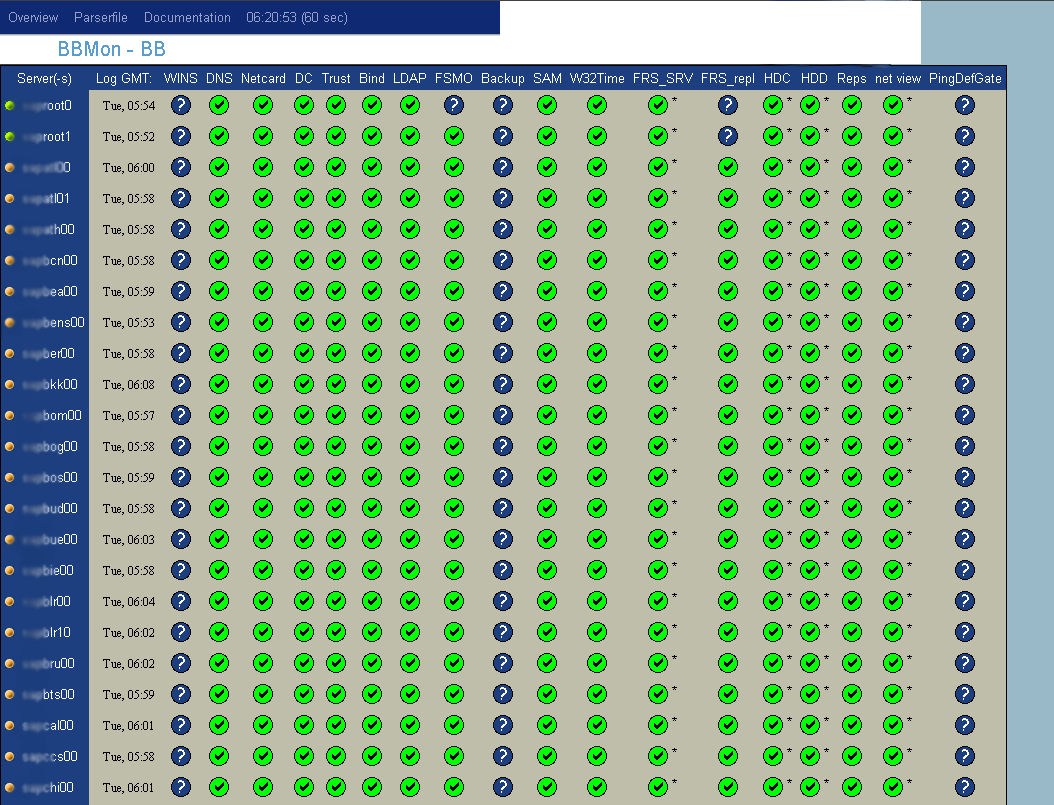This screenshot has width=1054, height=805.
Task: Click log time Tue, 05:54 for root0
Action: coord(128,105)
